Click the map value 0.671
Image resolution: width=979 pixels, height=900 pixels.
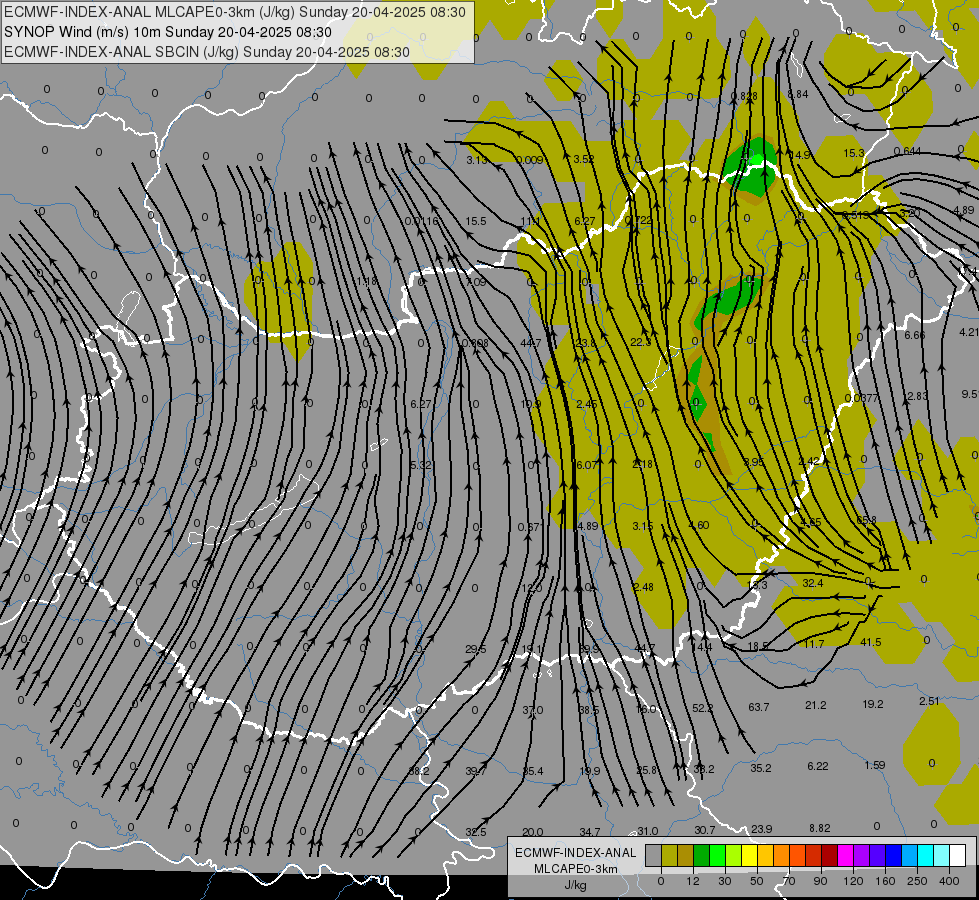coord(529,527)
